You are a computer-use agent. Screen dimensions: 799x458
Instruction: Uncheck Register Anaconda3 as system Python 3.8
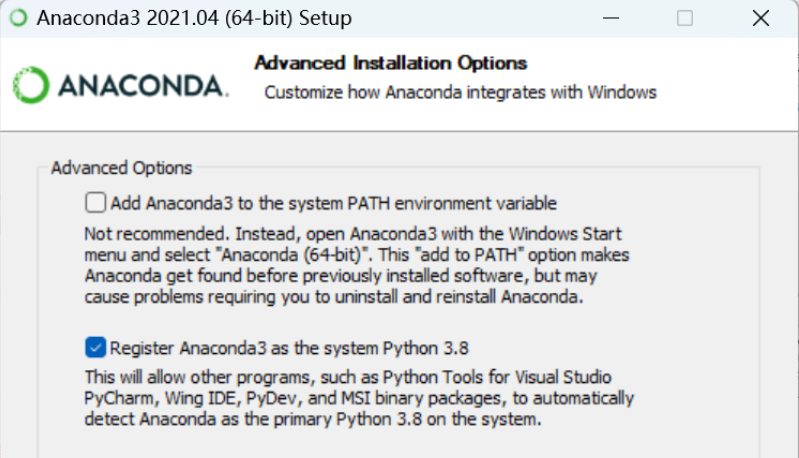(96, 348)
